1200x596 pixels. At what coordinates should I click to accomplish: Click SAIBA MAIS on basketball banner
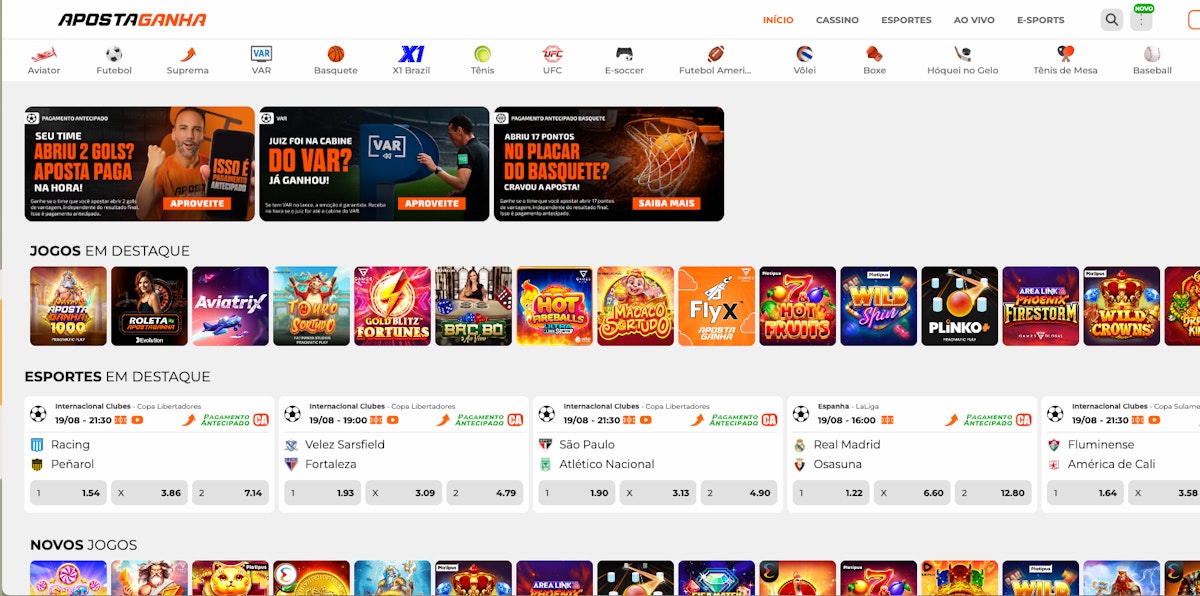tap(667, 203)
